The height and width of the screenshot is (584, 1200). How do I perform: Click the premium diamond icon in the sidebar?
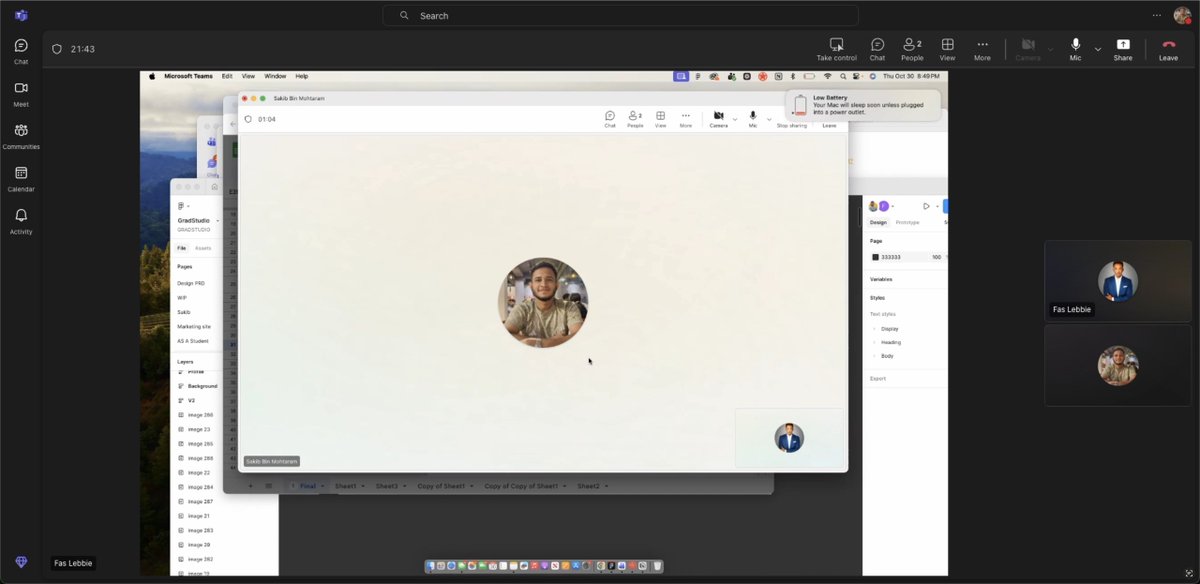[21, 563]
